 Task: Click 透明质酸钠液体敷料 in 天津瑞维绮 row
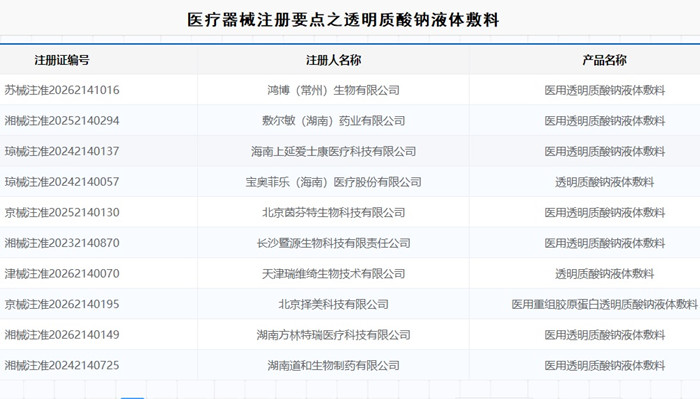point(604,274)
